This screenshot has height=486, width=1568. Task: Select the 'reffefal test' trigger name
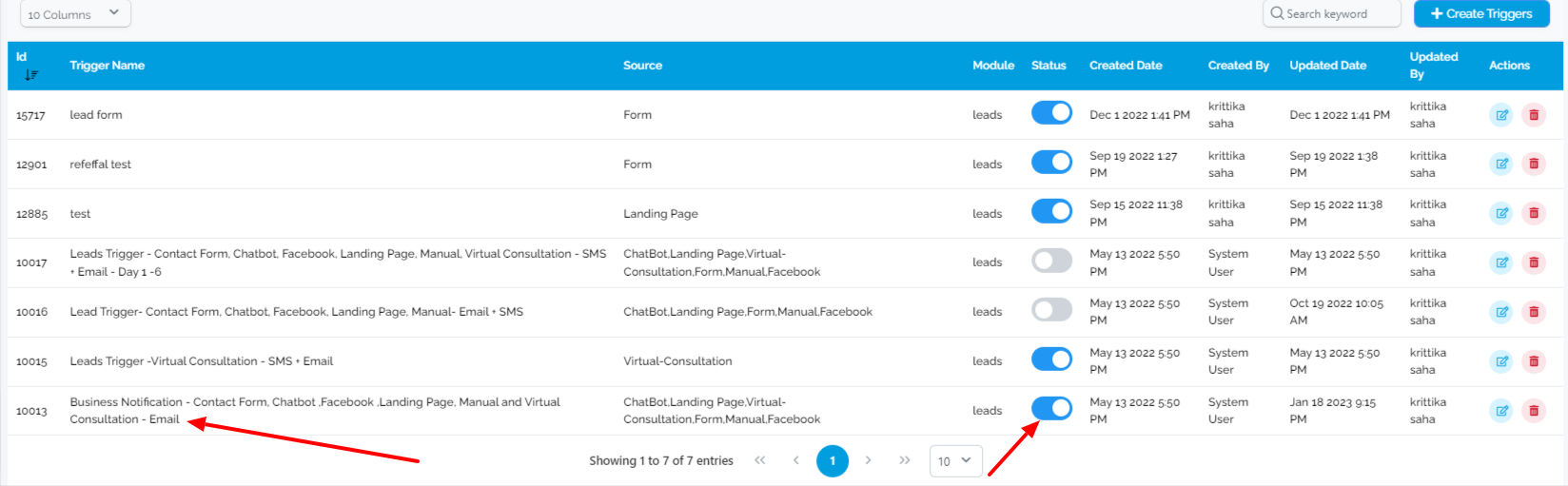point(100,165)
